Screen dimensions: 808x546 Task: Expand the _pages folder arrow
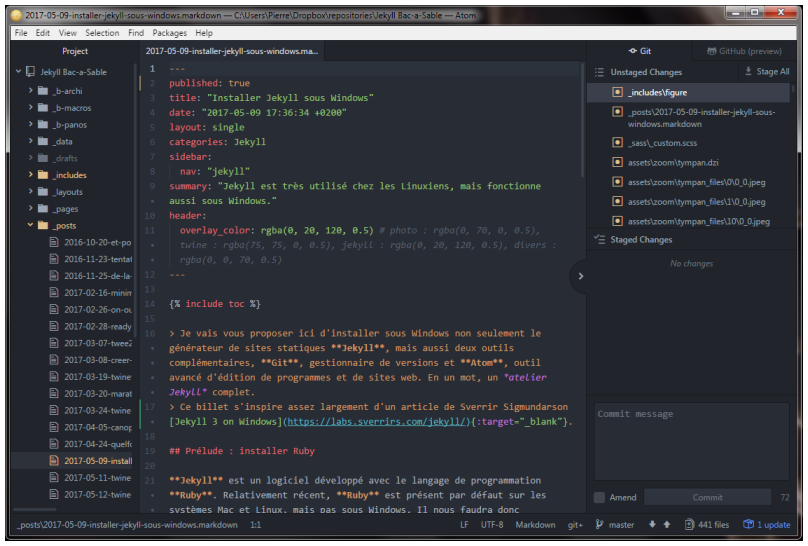[x=30, y=209]
